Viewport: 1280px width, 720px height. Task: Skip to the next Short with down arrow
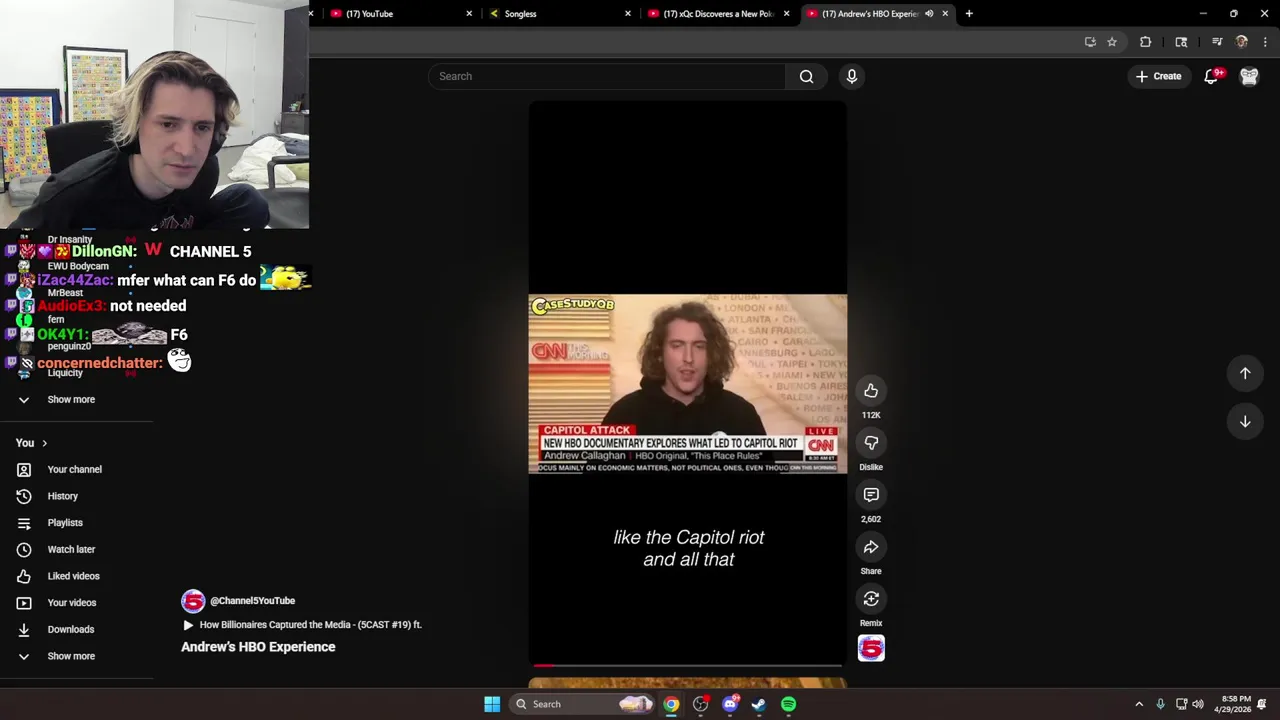(x=1245, y=422)
